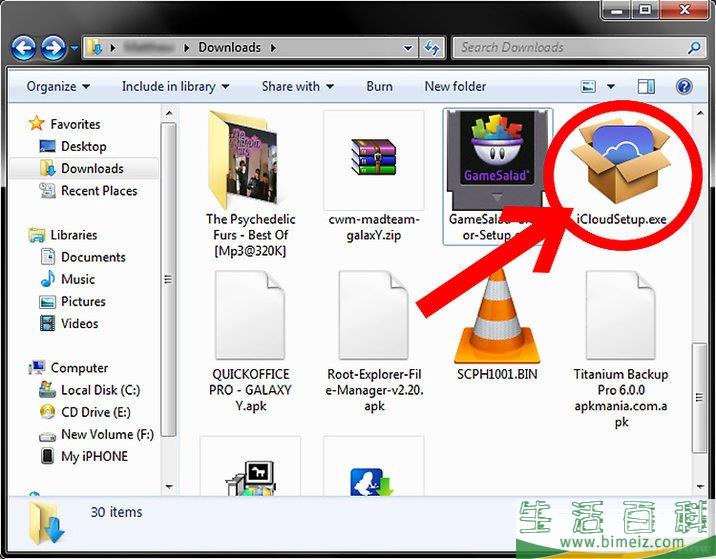Select the SCPH1001.BIN VLC cone icon
This screenshot has width=716, height=559.
click(497, 316)
